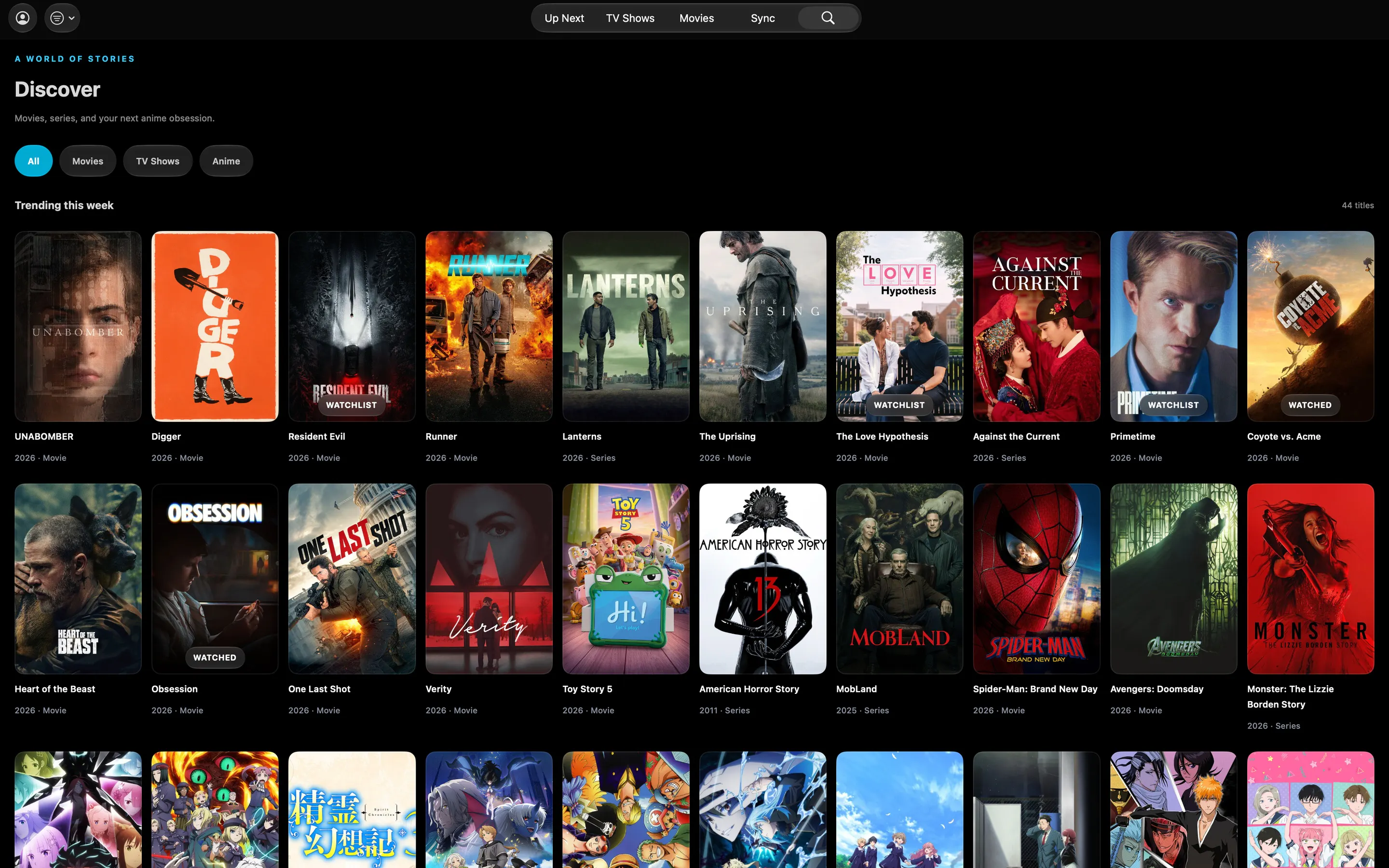Open the Avengers: Doomsday poster
The width and height of the screenshot is (1389, 868).
1174,579
